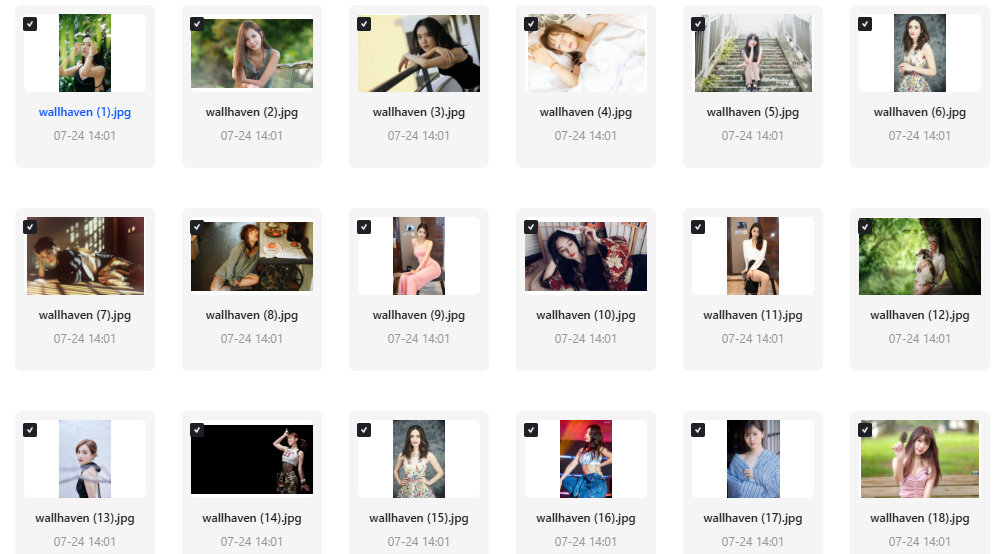Open the wallhaven (3).jpg thumbnail image
This screenshot has width=999, height=554.
(x=419, y=53)
